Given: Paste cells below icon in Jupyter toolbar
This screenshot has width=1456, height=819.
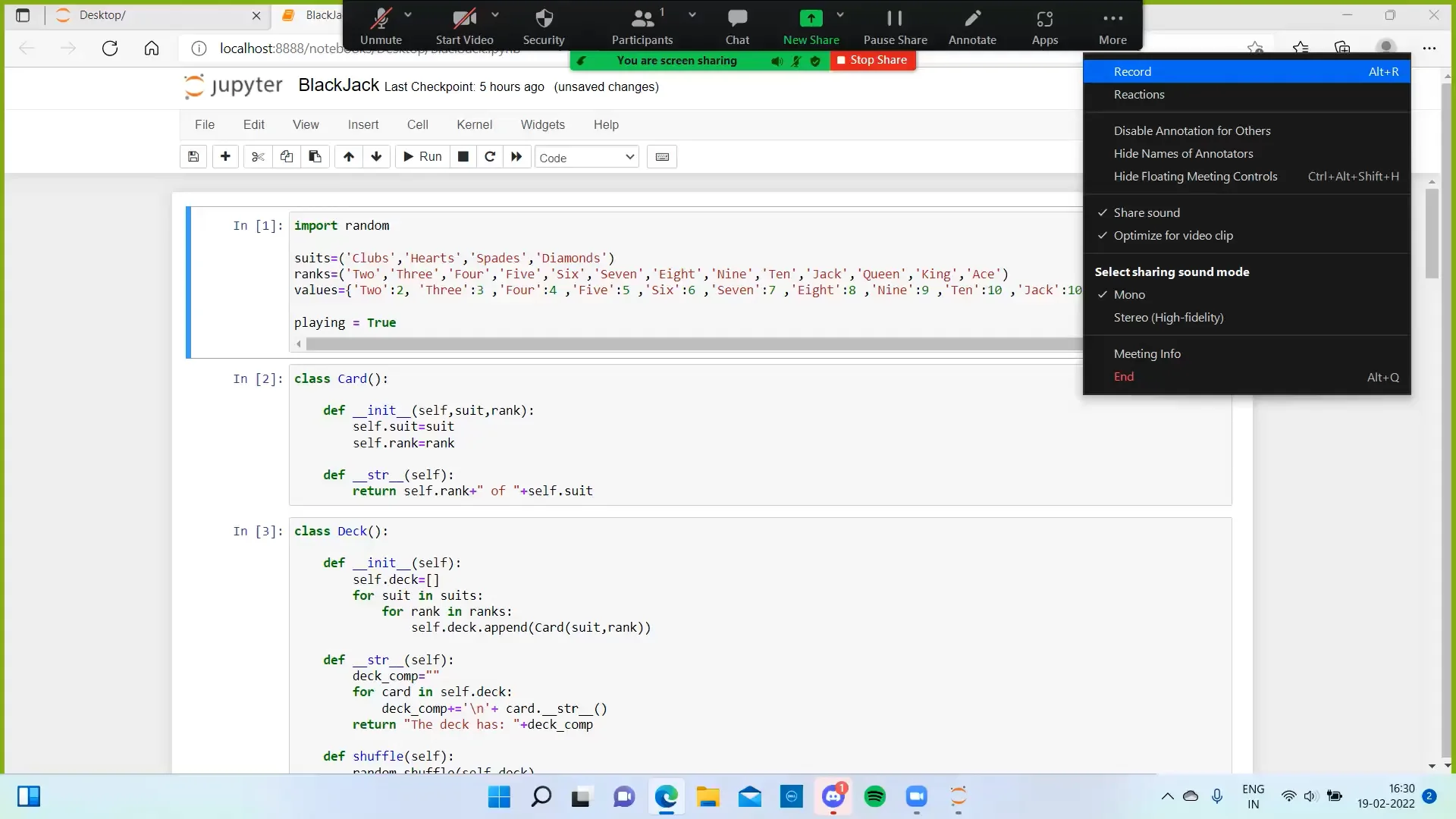Looking at the screenshot, I should pyautogui.click(x=315, y=157).
